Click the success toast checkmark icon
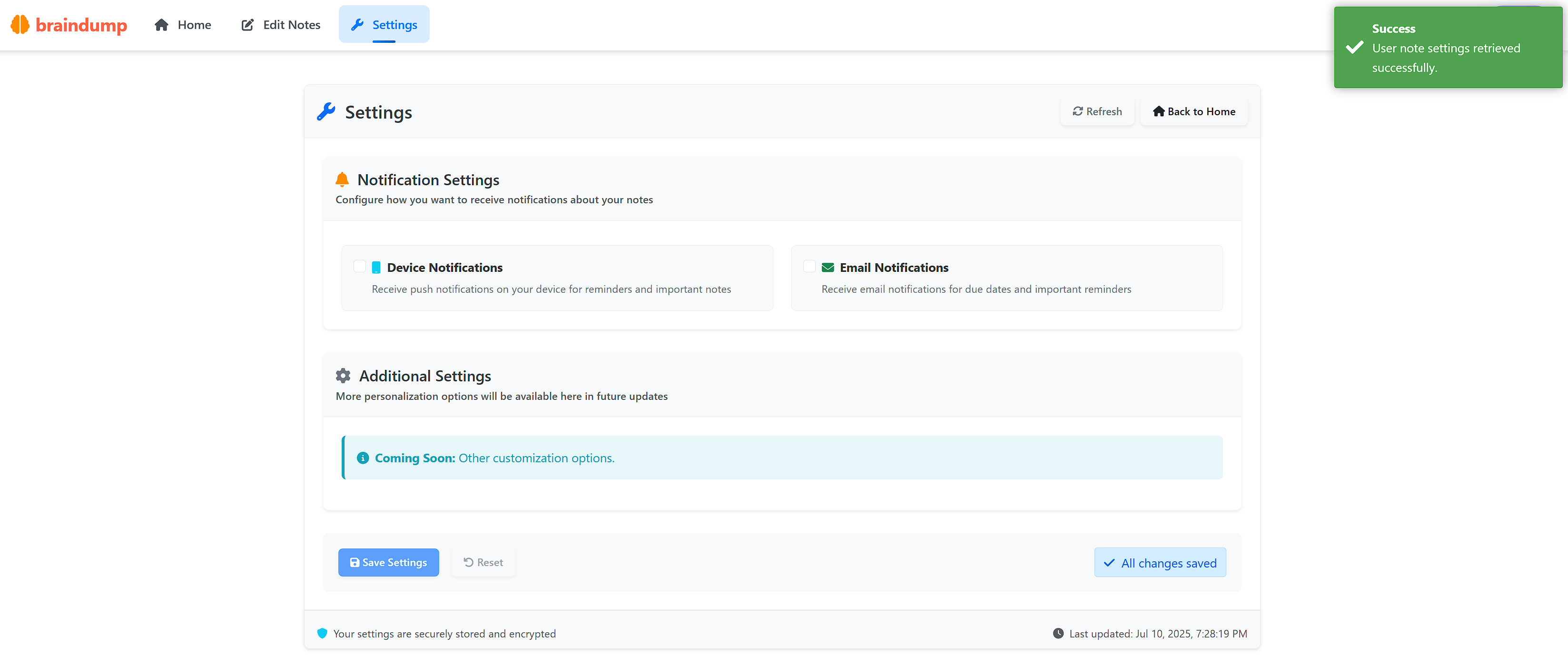Image resolution: width=1568 pixels, height=657 pixels. pos(1354,48)
